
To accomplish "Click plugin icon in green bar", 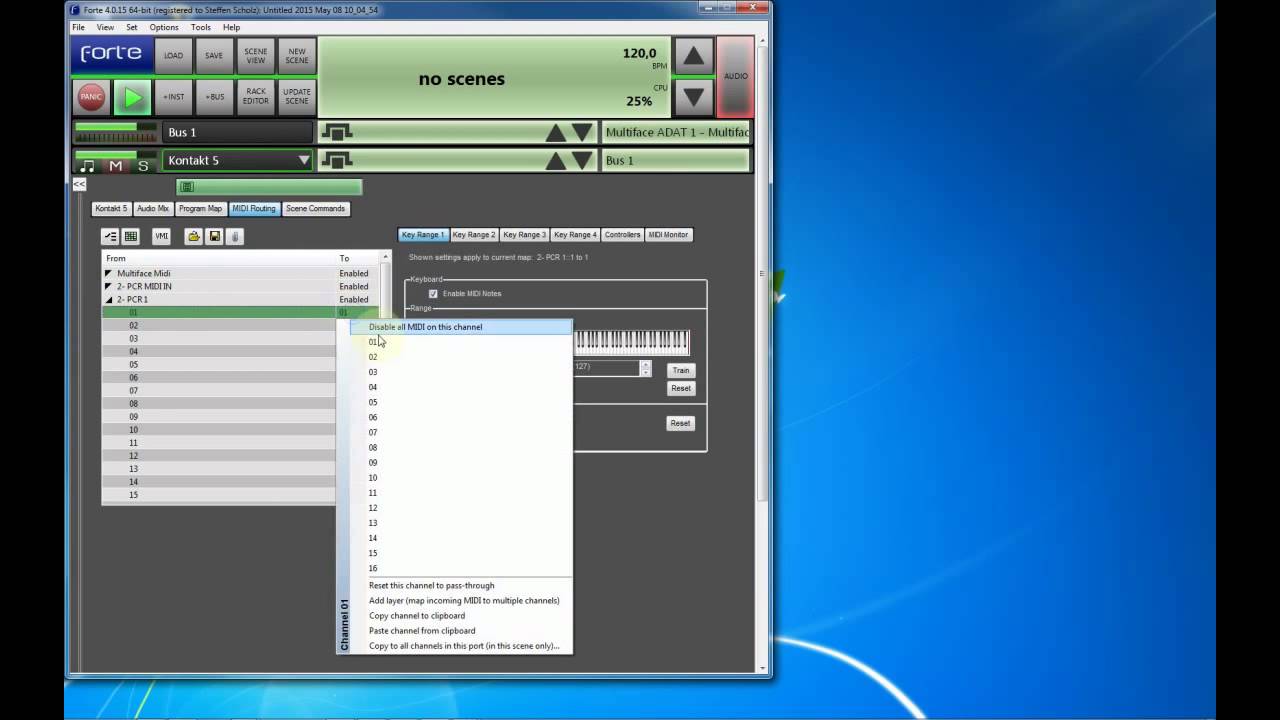I will pos(187,187).
